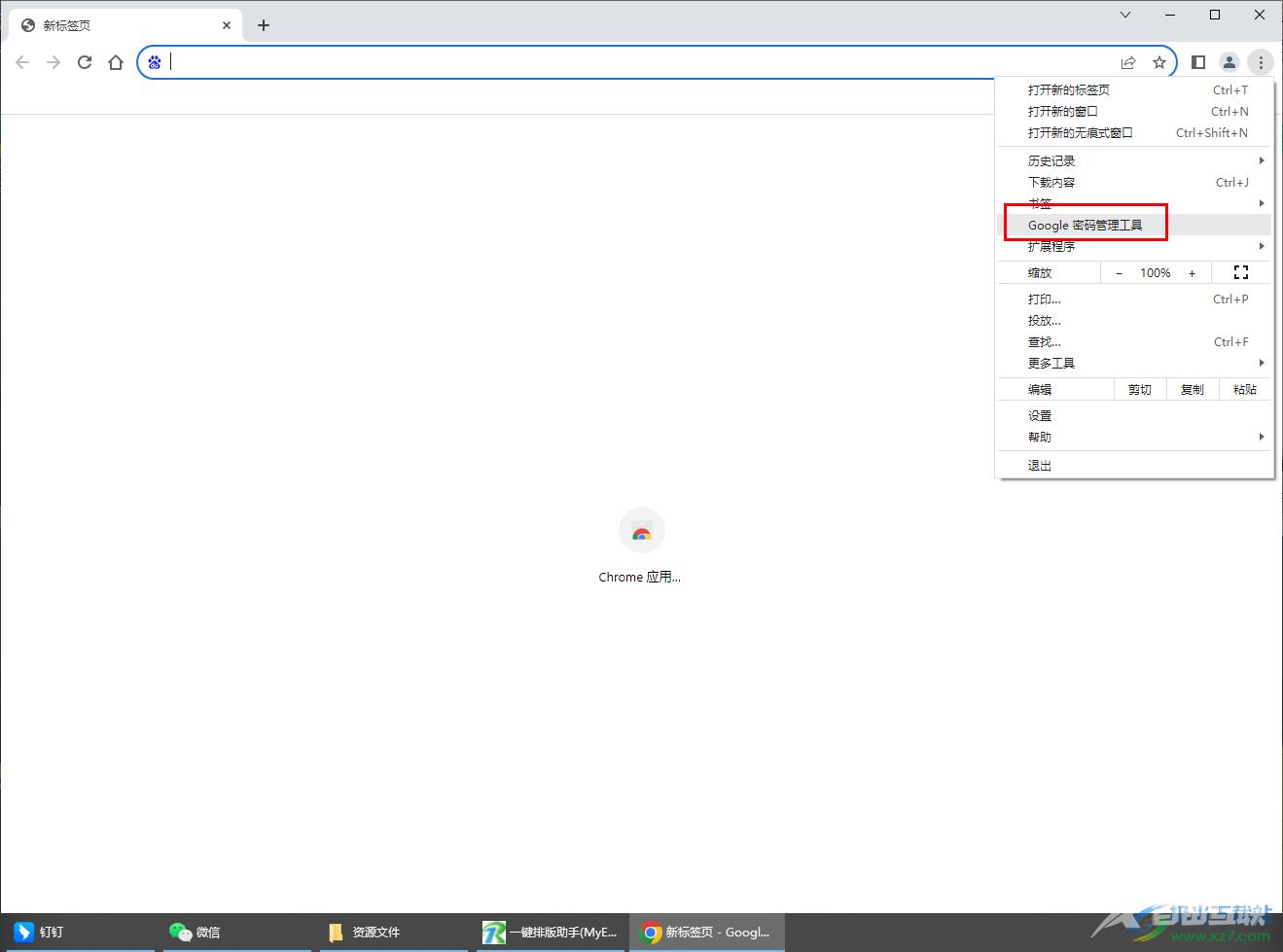Click the Baidu search engine icon
1283x952 pixels.
point(155,62)
